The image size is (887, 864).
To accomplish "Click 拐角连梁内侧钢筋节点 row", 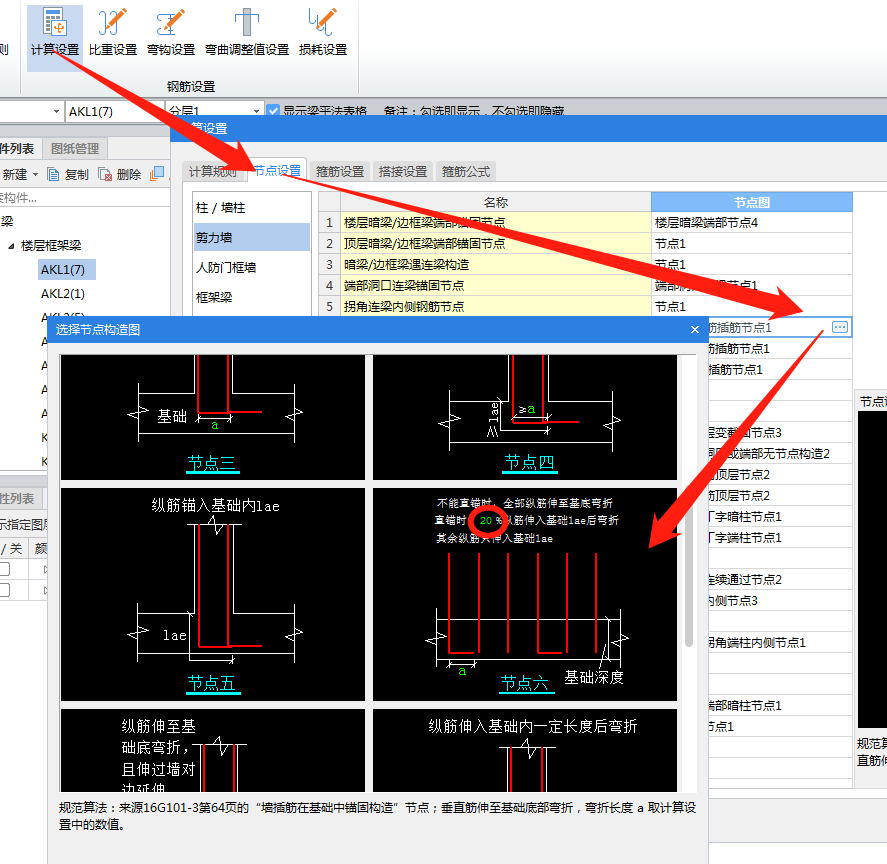I will tap(495, 306).
